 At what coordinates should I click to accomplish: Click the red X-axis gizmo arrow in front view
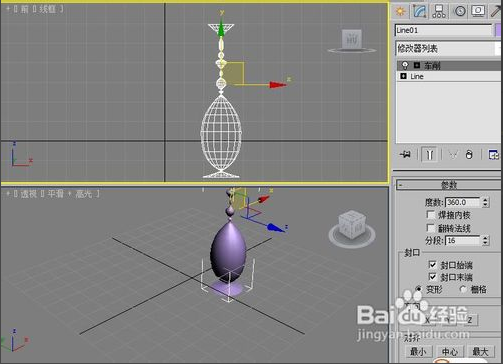coord(278,85)
